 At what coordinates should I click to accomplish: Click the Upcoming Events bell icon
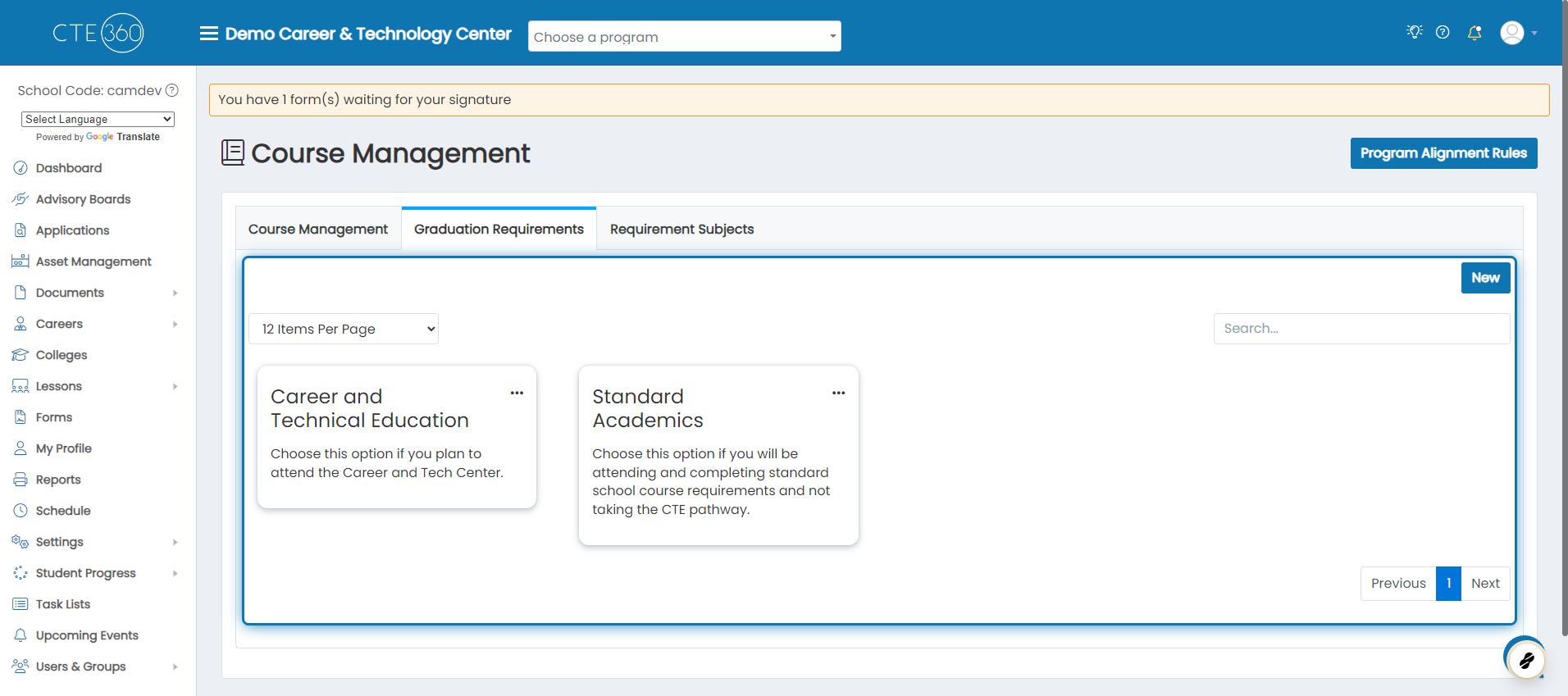pos(21,635)
